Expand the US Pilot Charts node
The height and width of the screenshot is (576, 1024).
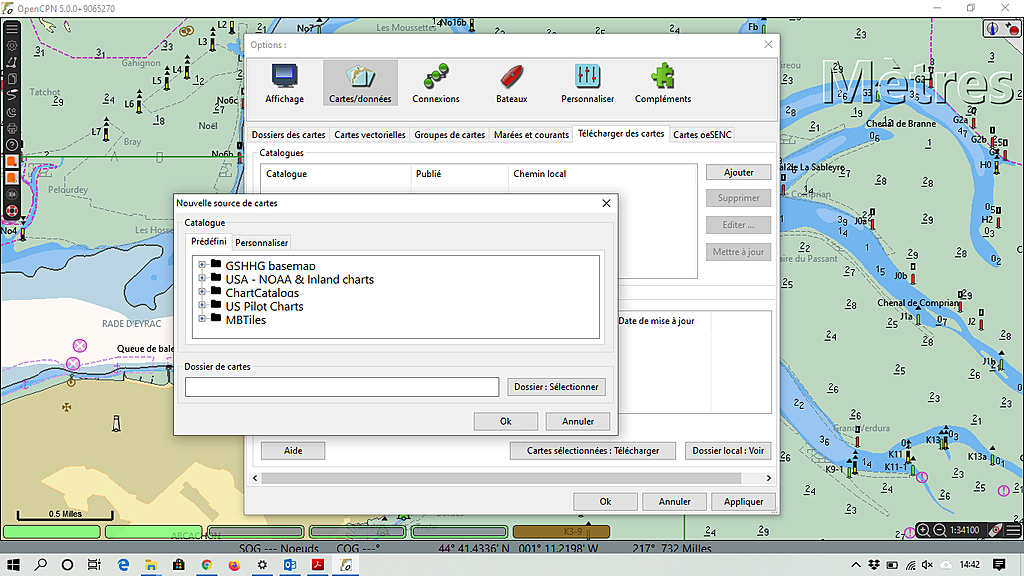(x=202, y=305)
